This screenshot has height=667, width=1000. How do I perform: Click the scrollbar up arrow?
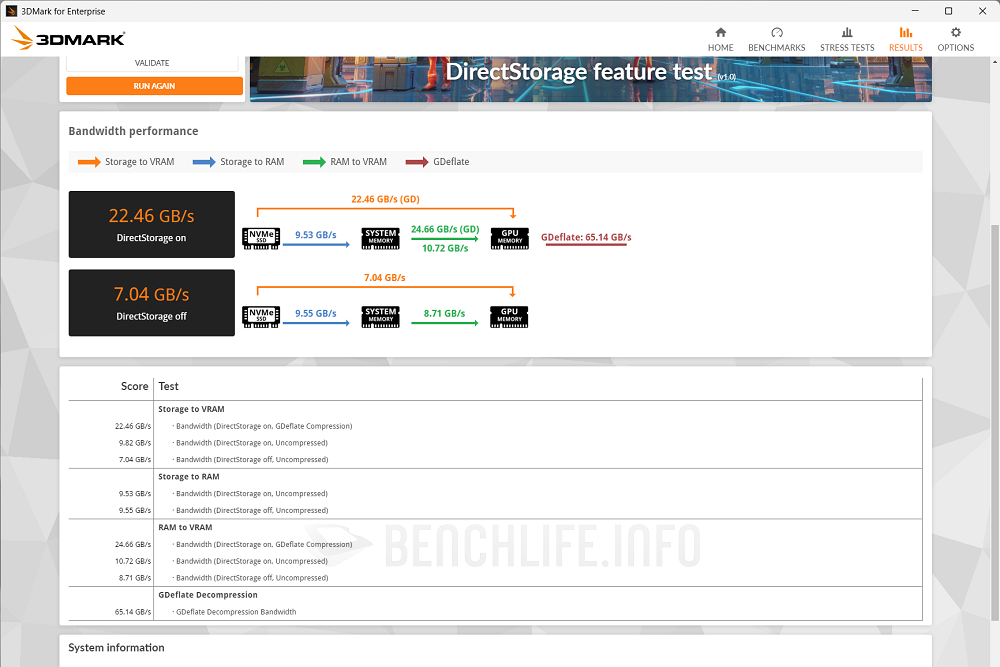[x=995, y=61]
